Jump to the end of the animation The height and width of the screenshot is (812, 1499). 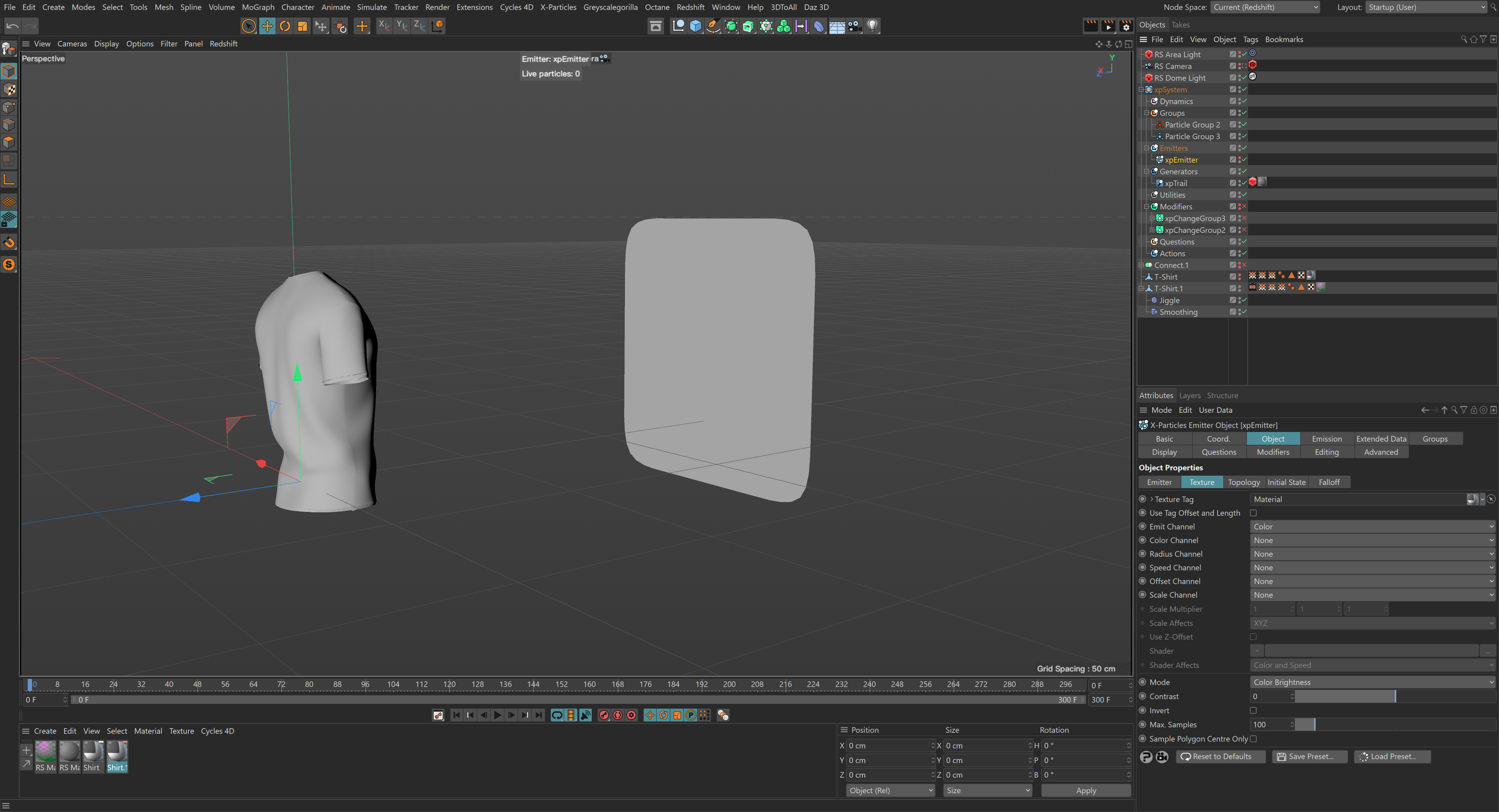539,716
